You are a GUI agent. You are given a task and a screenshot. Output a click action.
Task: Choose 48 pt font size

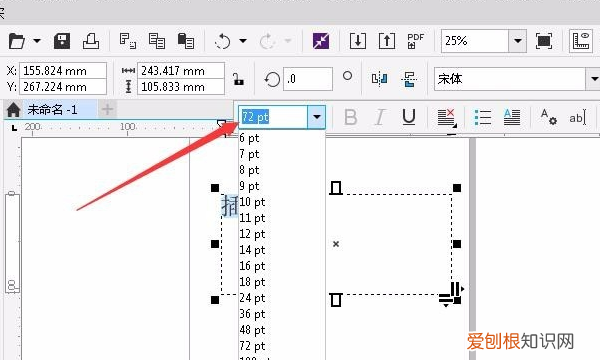[282, 330]
